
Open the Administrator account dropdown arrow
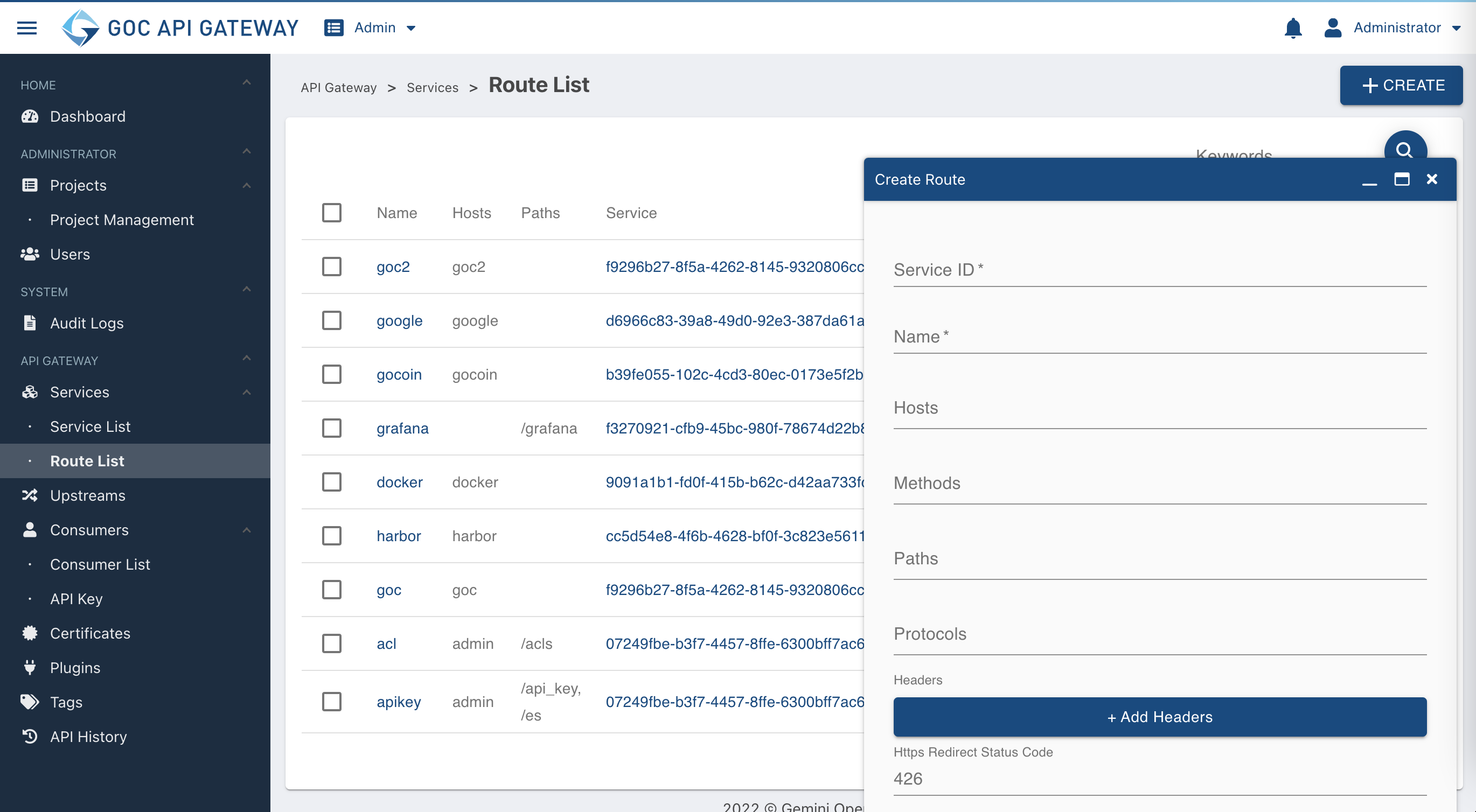pos(1456,28)
